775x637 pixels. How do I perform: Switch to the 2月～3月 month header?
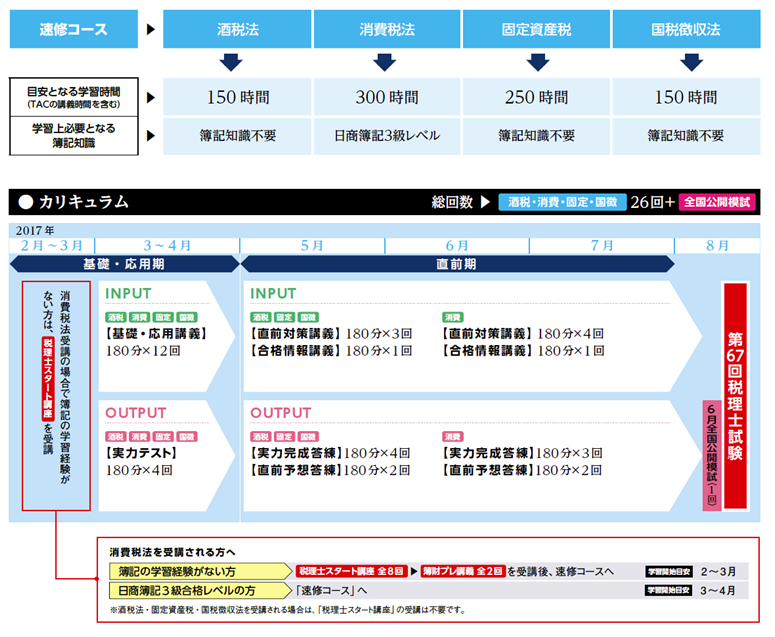pos(53,245)
